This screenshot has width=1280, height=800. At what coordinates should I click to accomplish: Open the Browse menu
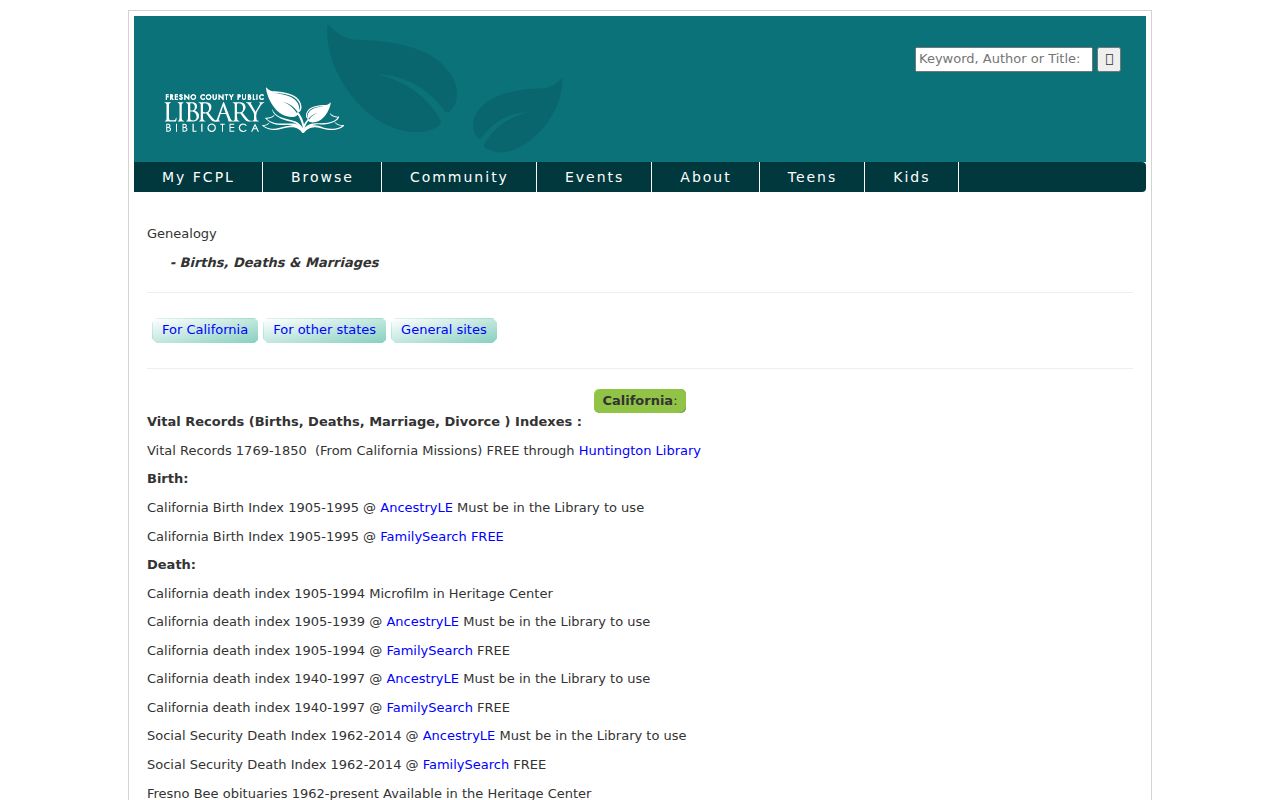click(322, 177)
